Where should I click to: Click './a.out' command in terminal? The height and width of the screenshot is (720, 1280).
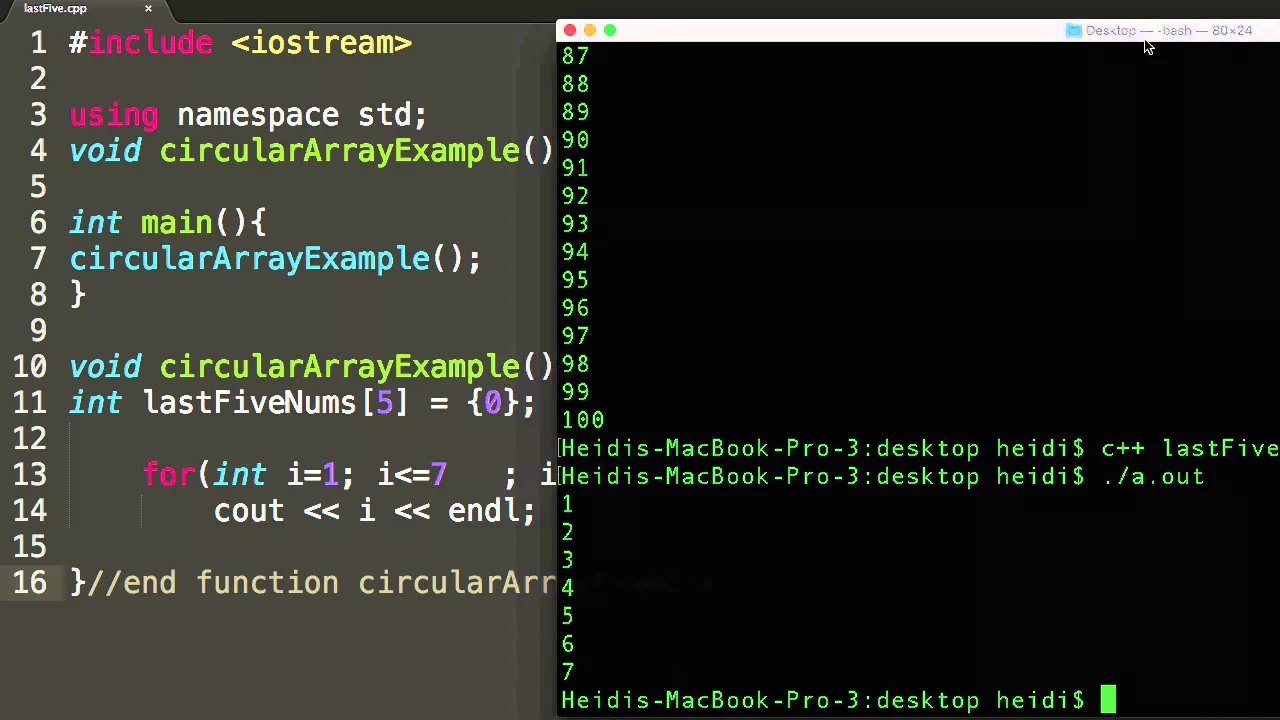pyautogui.click(x=1154, y=477)
